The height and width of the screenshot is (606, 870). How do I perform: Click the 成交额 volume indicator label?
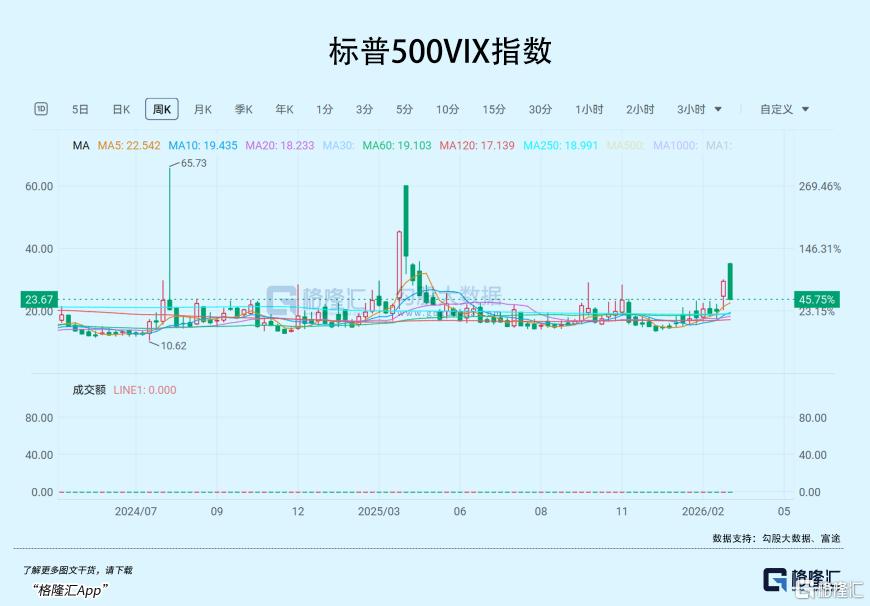89,390
